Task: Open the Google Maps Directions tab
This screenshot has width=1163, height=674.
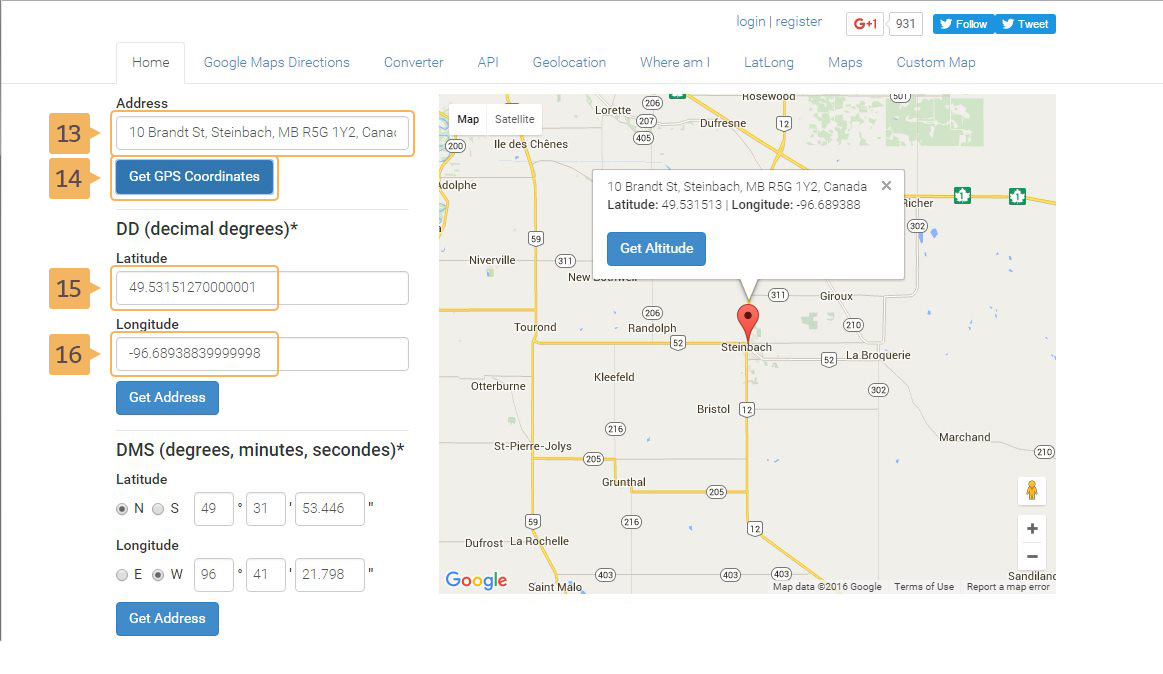Action: point(276,62)
